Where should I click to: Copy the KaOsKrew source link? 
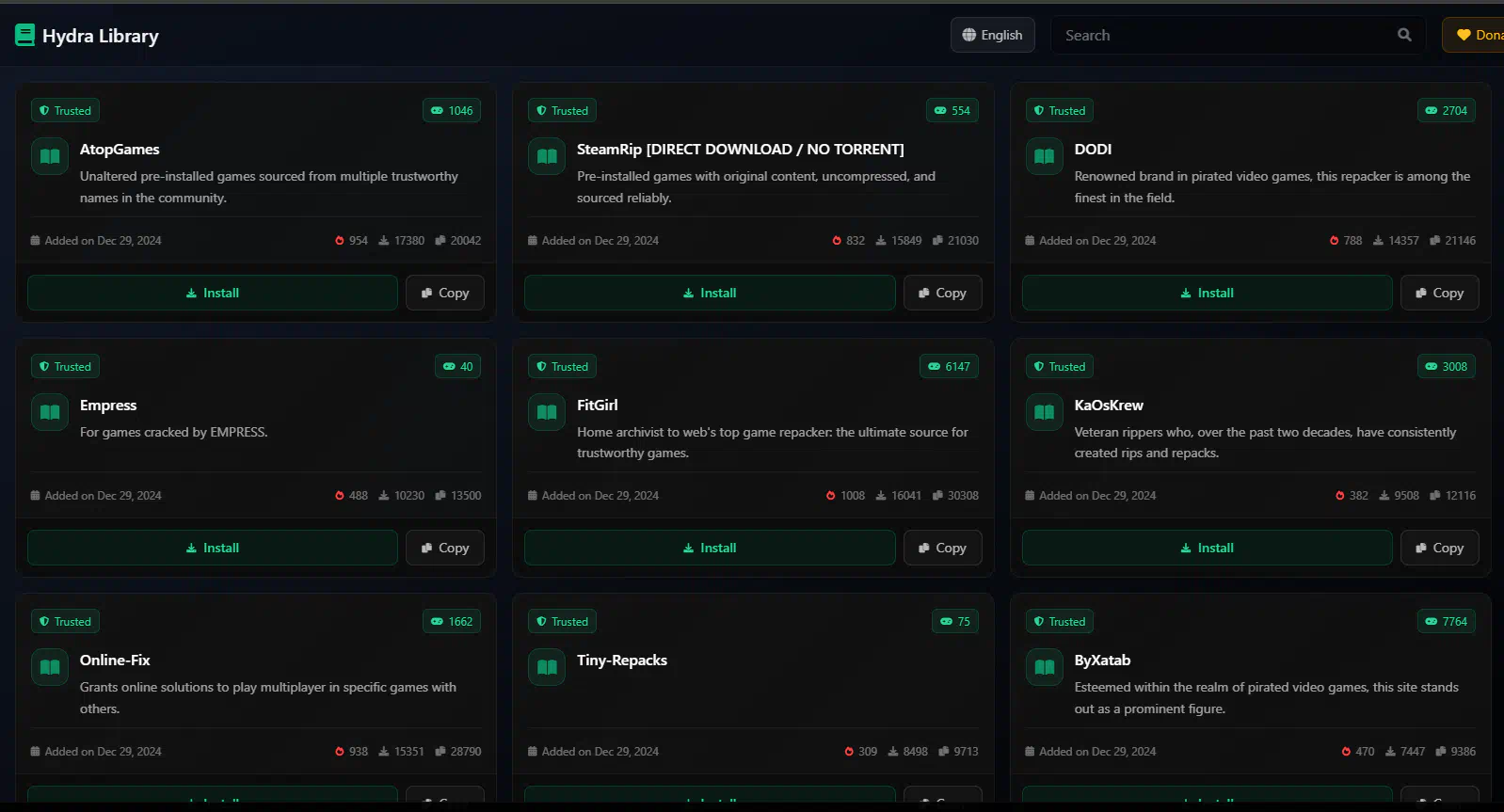coord(1440,548)
